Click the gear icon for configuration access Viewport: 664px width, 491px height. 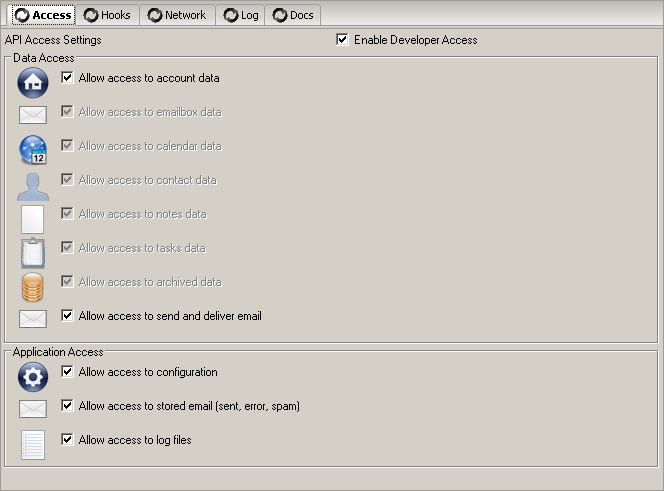[x=33, y=376]
